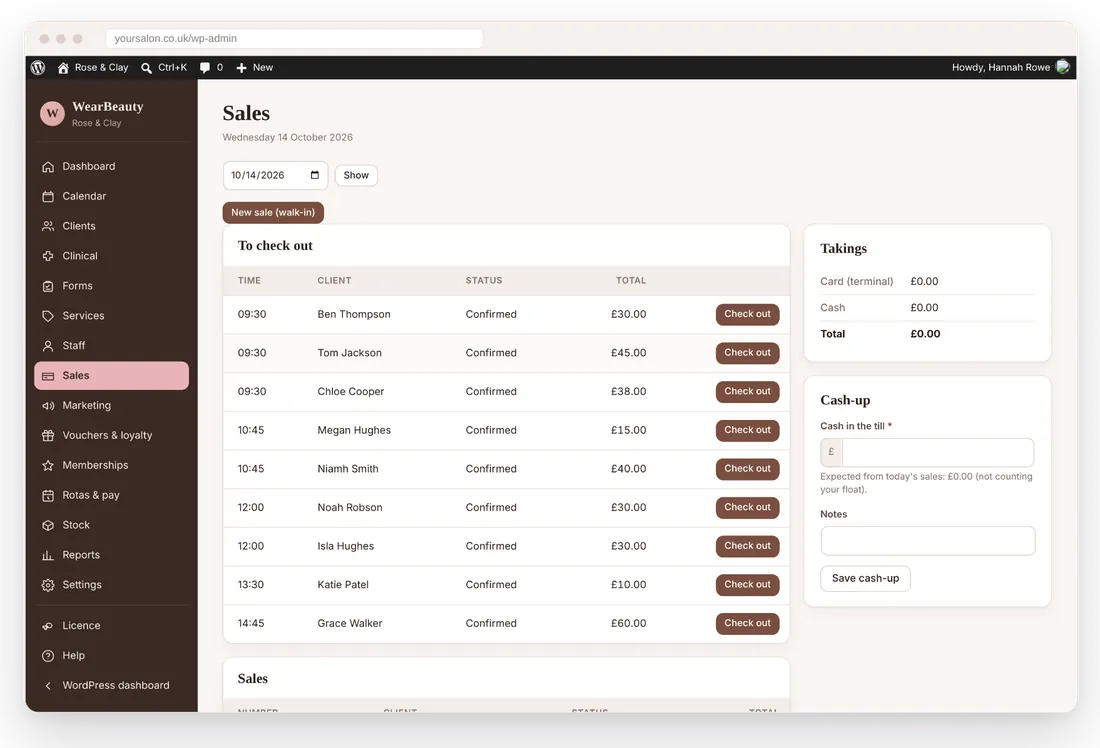
Task: Click the Clients people icon
Action: point(48,227)
